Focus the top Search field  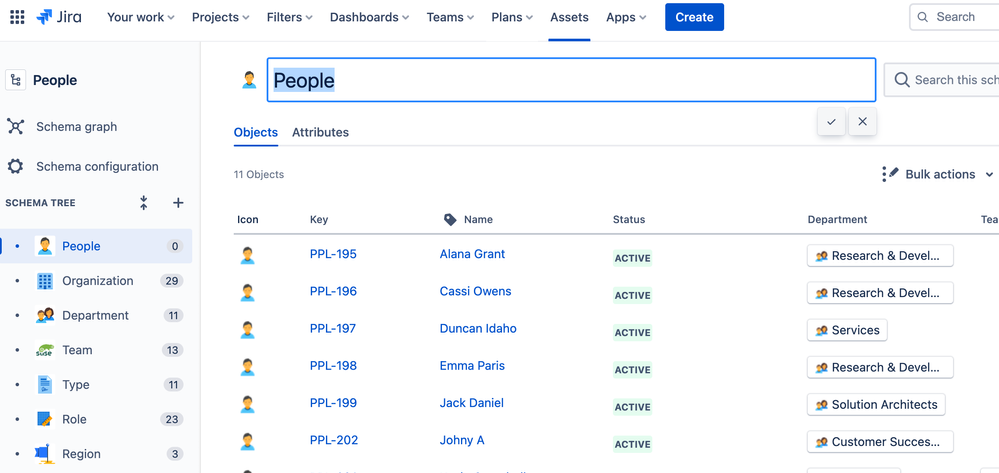click(x=954, y=17)
